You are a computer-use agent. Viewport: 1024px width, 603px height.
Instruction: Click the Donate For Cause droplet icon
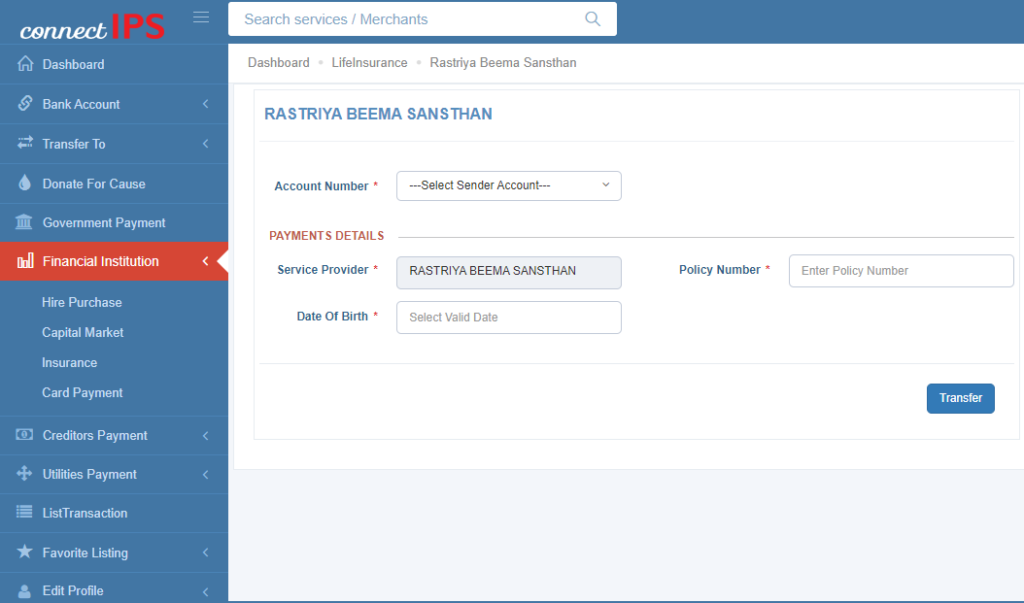(x=25, y=182)
